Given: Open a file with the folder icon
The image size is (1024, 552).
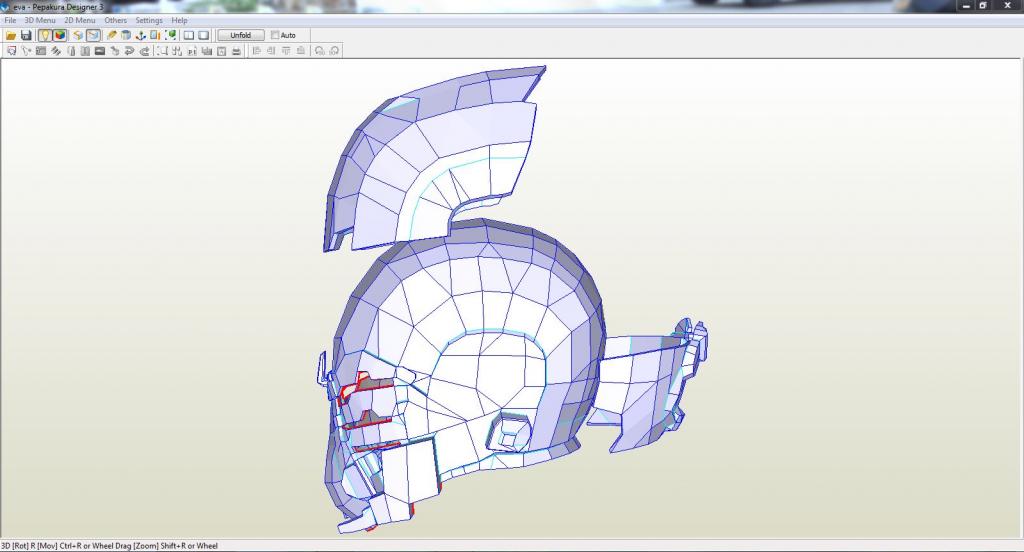Looking at the screenshot, I should pos(11,35).
